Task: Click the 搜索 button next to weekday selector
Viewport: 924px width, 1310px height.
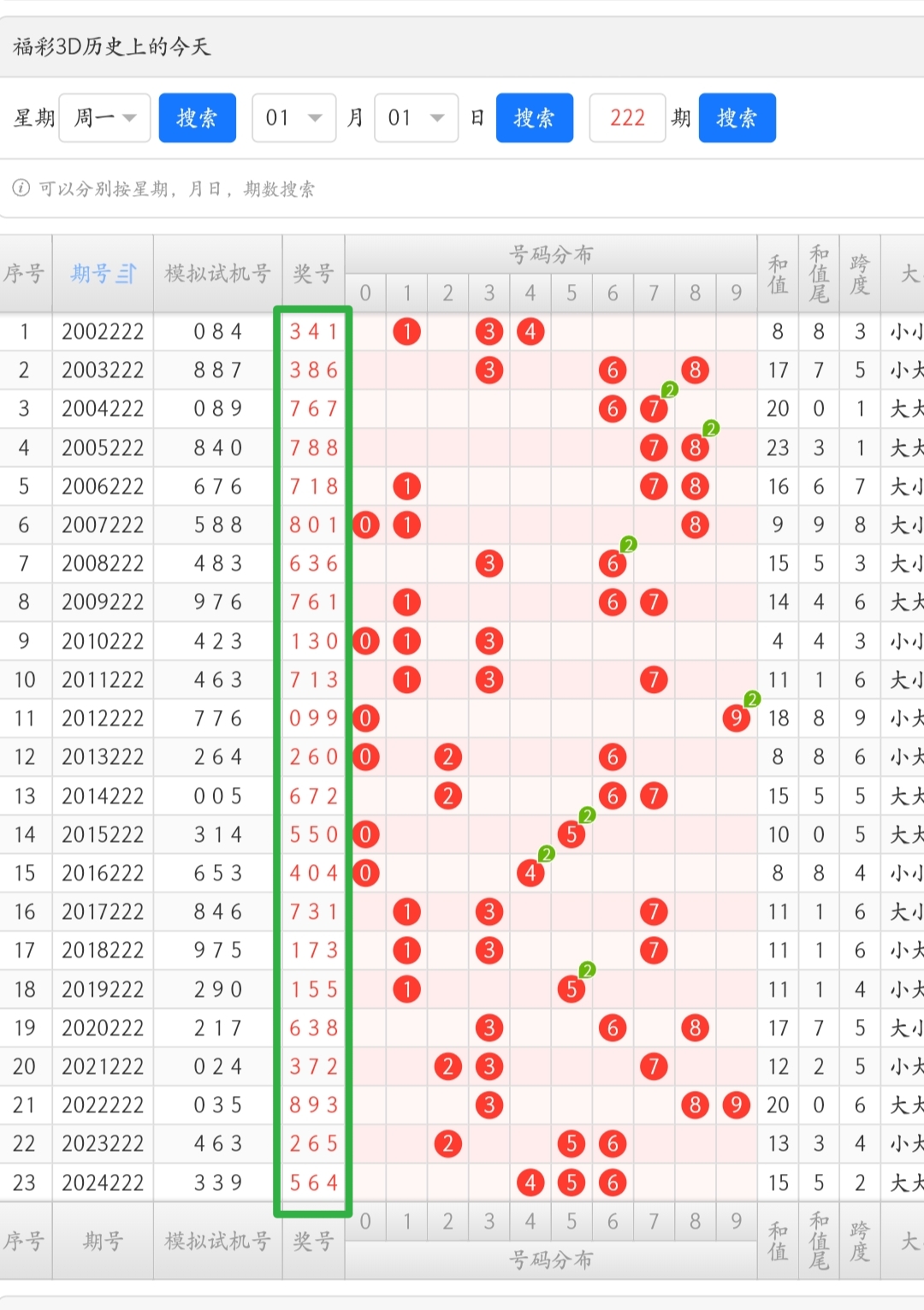Action: pos(197,118)
